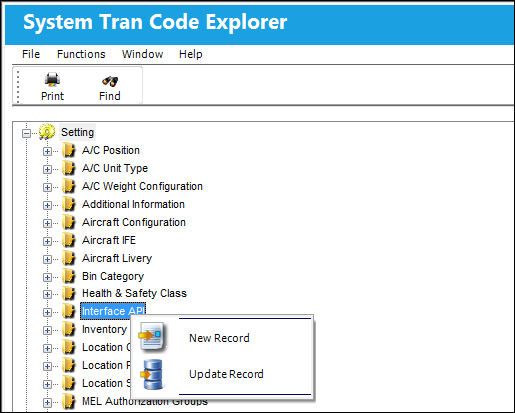This screenshot has width=515, height=413.
Task: Click the A/C Position folder icon
Action: (x=69, y=150)
